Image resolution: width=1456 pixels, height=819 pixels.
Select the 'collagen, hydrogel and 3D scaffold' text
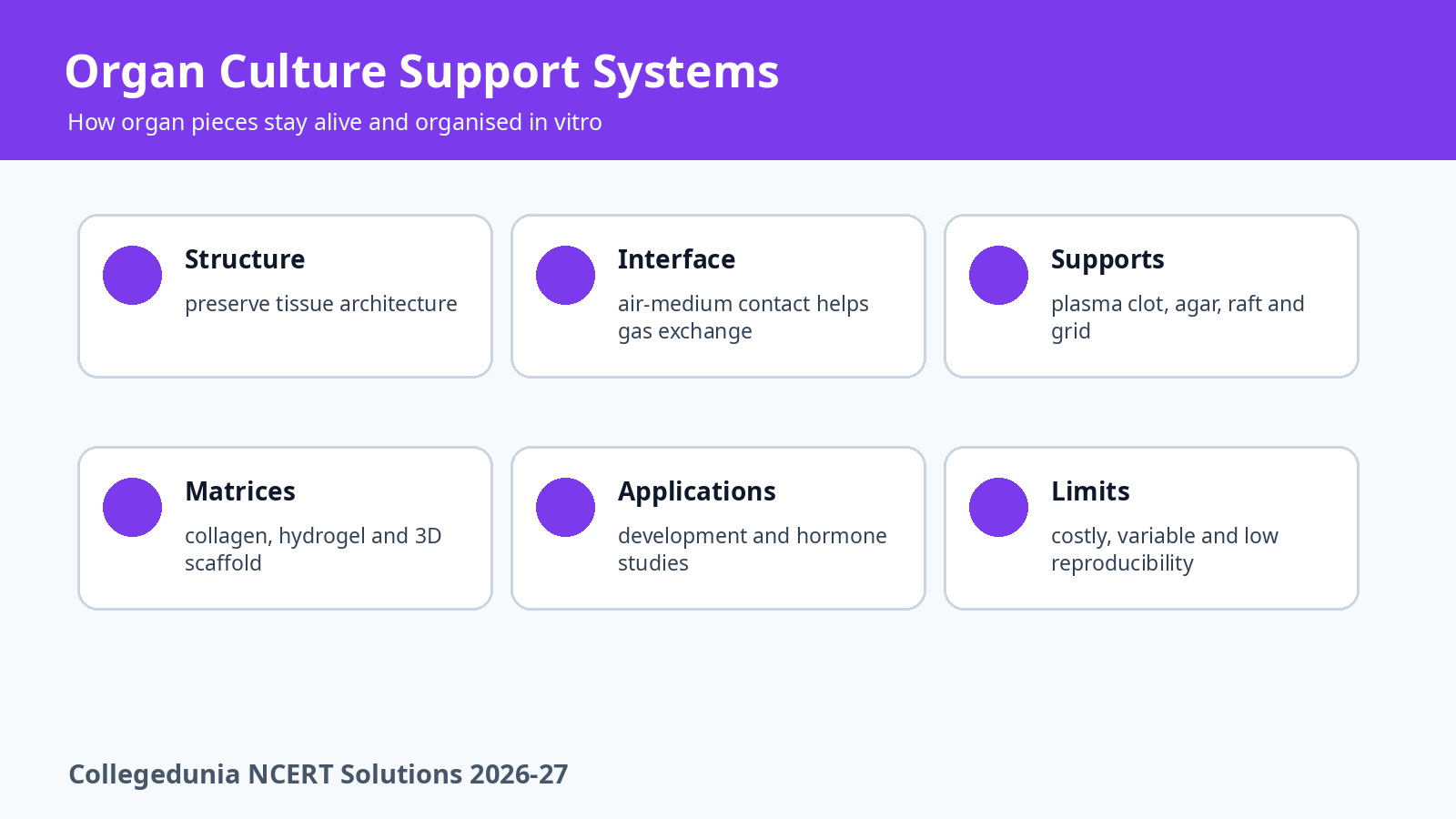313,550
